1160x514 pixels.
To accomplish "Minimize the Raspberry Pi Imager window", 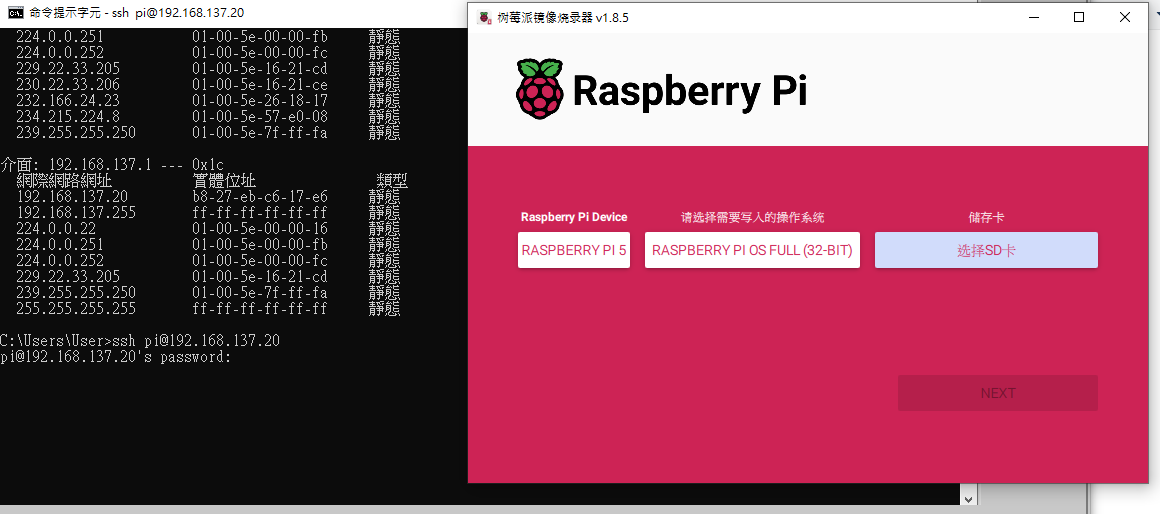I will click(1033, 17).
